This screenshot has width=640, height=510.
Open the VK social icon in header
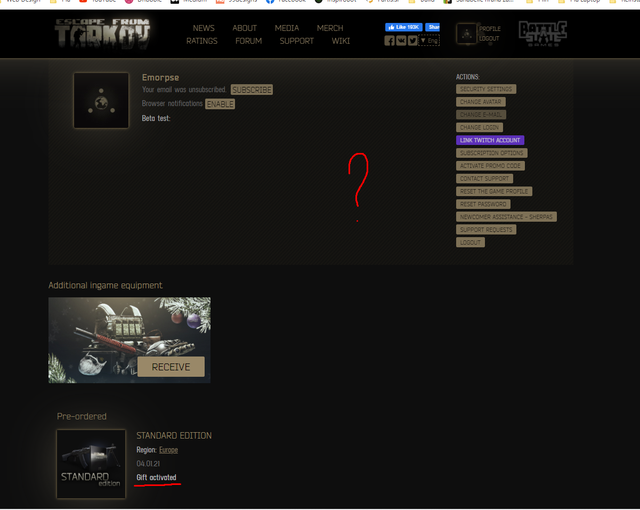click(401, 41)
